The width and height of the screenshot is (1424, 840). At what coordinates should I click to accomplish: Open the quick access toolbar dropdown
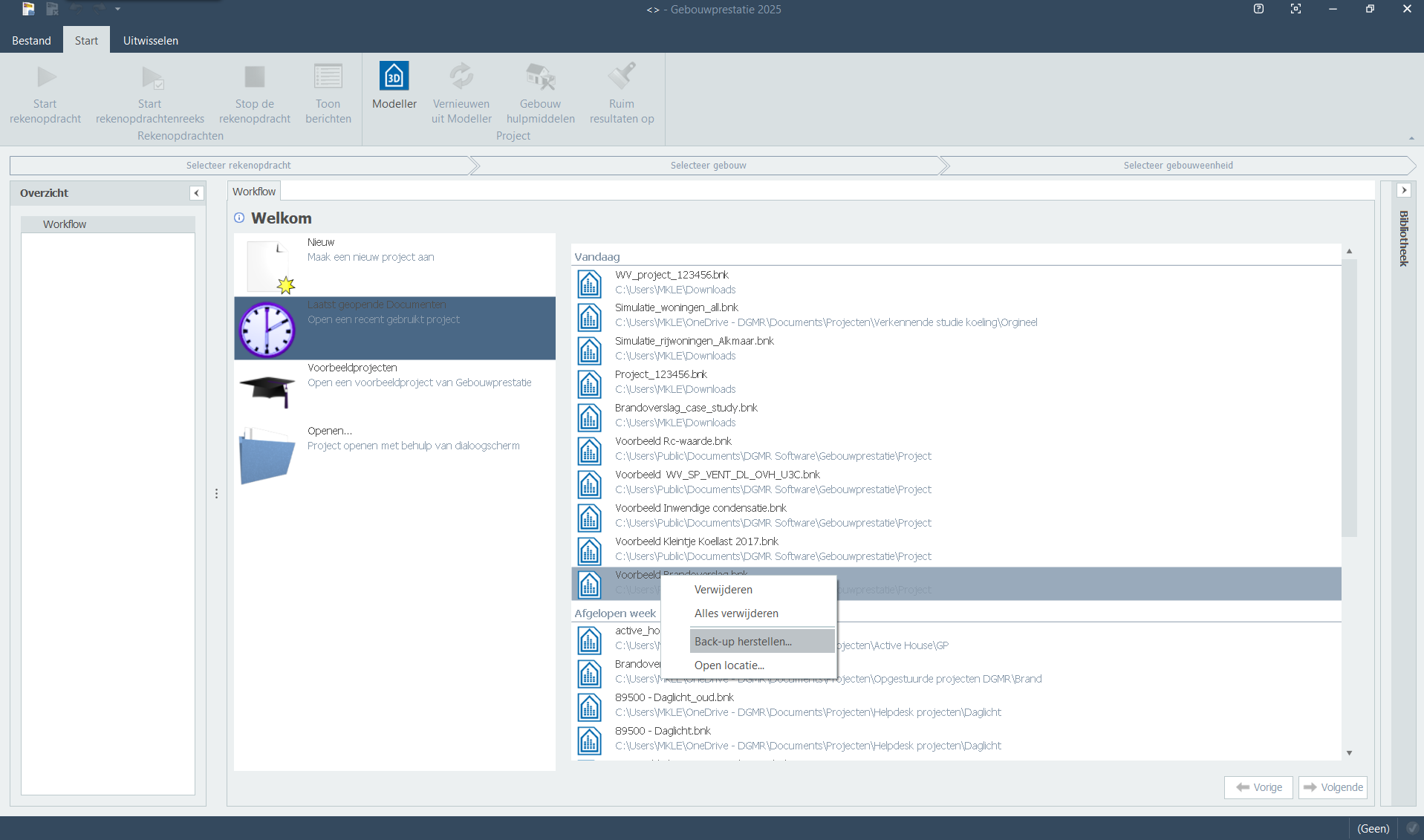117,9
